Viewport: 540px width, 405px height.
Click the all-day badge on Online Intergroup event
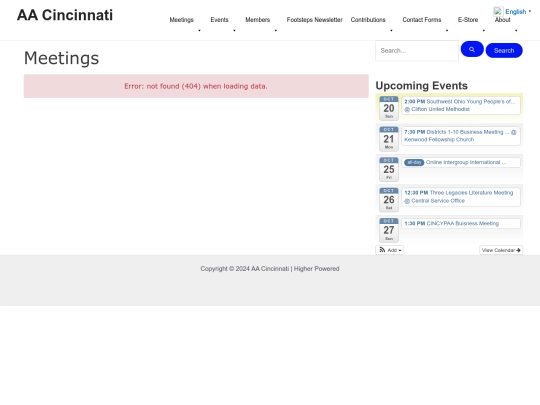tap(414, 162)
